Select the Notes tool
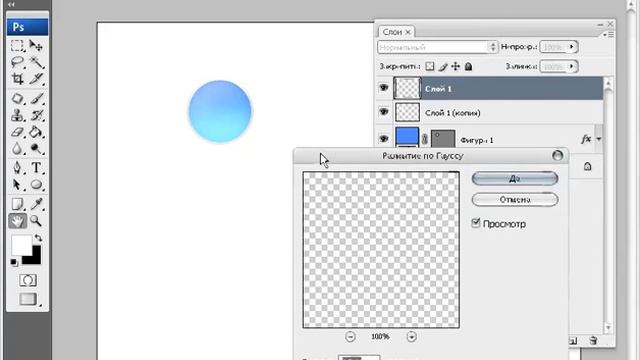The width and height of the screenshot is (640, 360). pyautogui.click(x=17, y=204)
